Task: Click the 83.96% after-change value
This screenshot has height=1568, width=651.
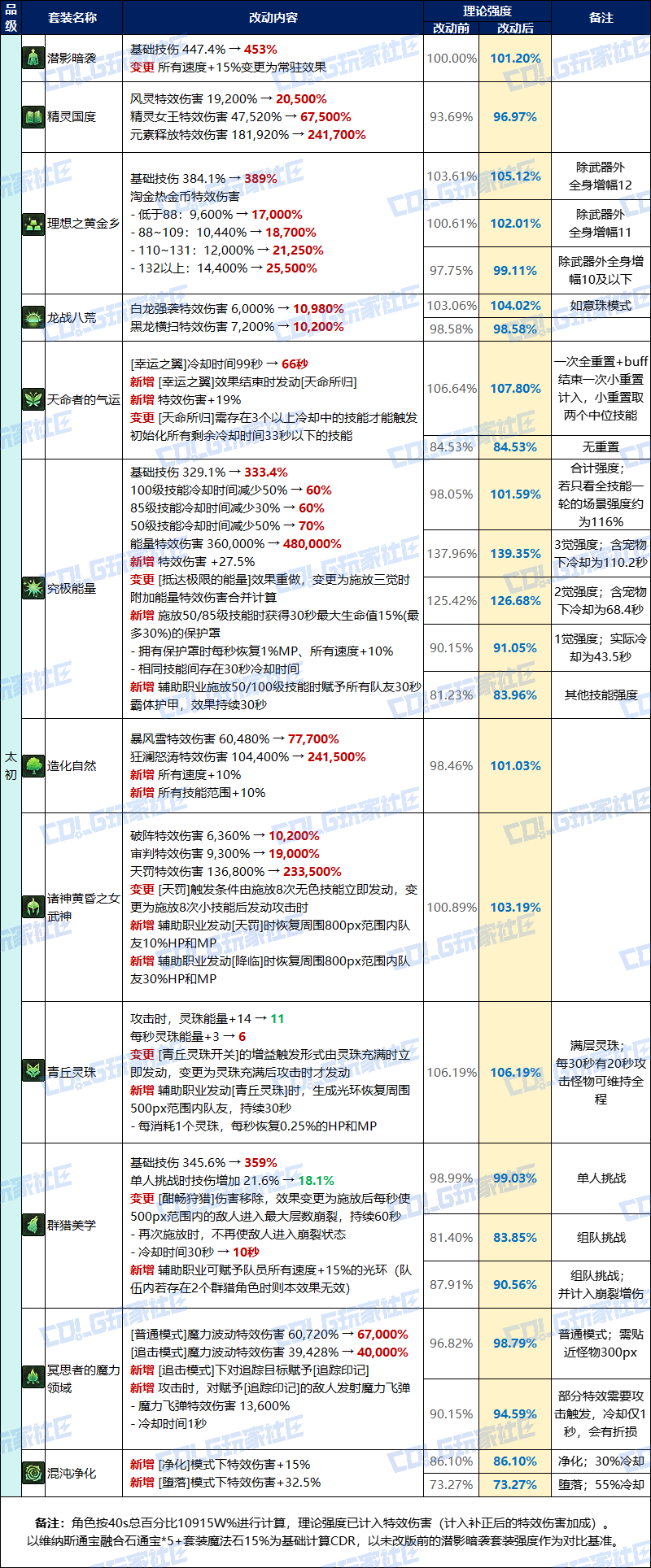Action: 515,695
